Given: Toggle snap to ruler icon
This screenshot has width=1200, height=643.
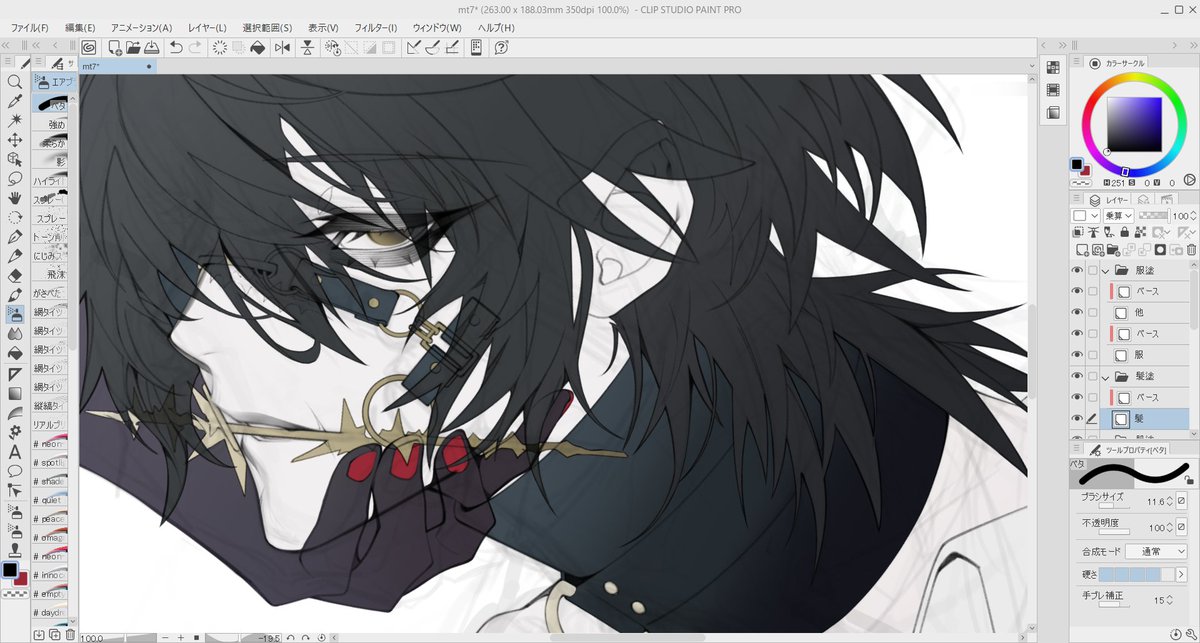Looking at the screenshot, I should (415, 47).
